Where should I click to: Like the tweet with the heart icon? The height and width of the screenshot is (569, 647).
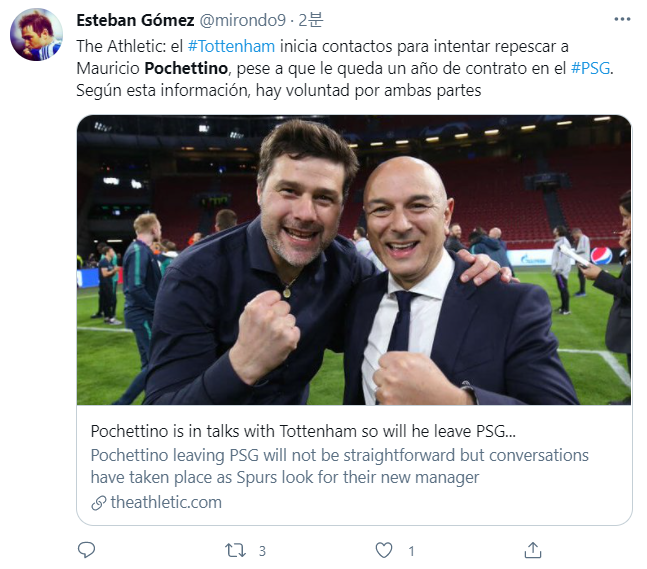[x=384, y=549]
